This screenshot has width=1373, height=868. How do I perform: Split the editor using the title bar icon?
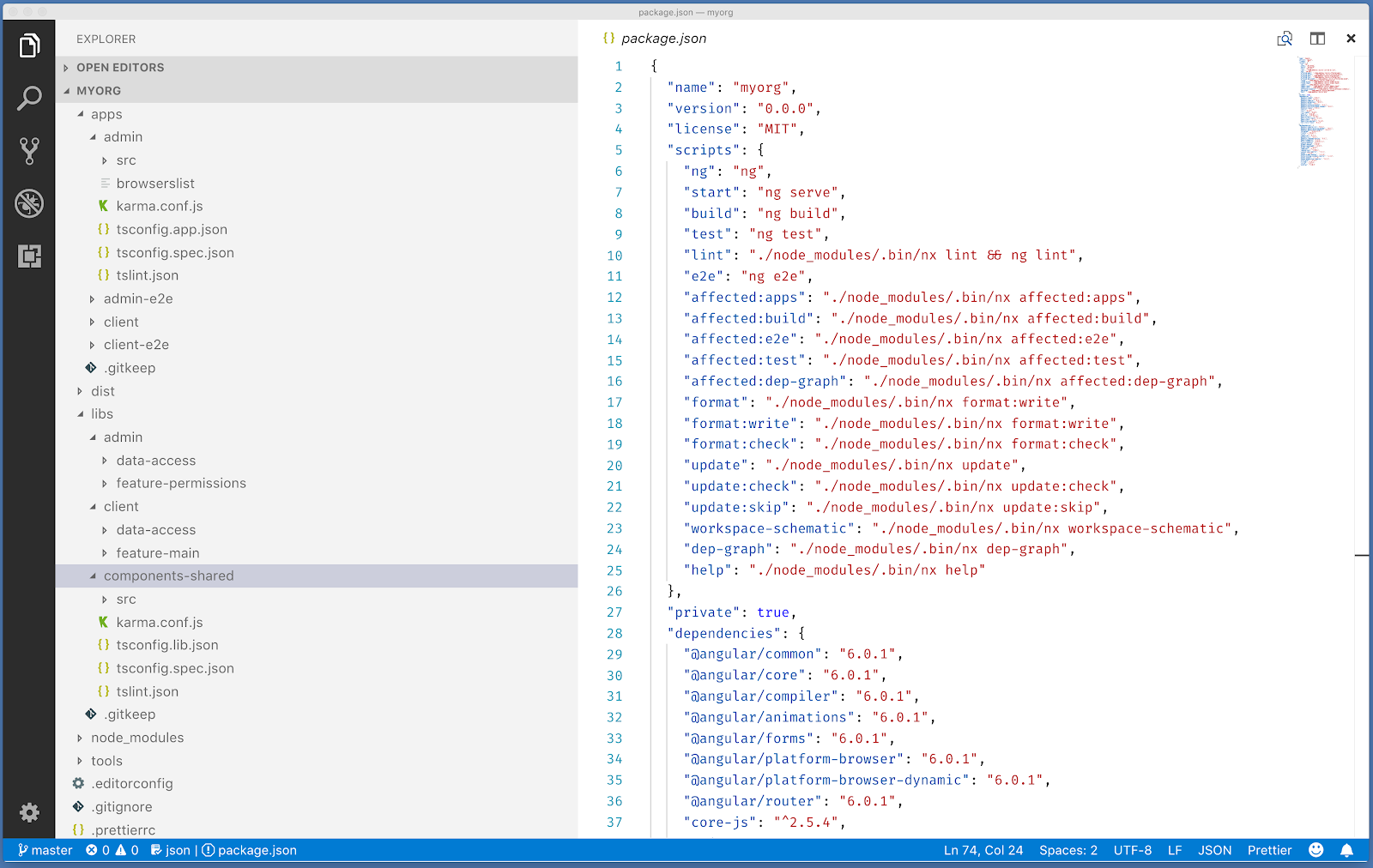point(1318,39)
